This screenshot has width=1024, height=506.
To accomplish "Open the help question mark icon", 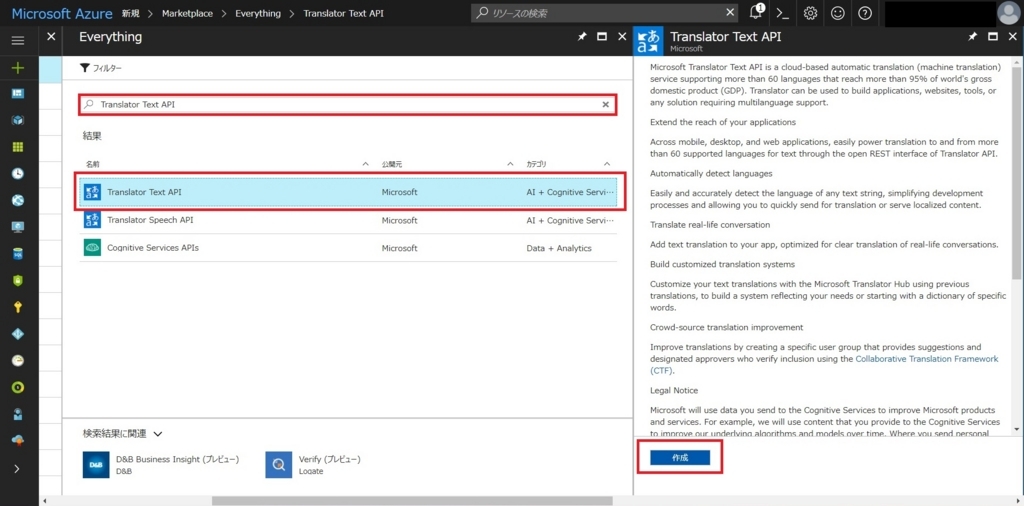I will pos(865,13).
